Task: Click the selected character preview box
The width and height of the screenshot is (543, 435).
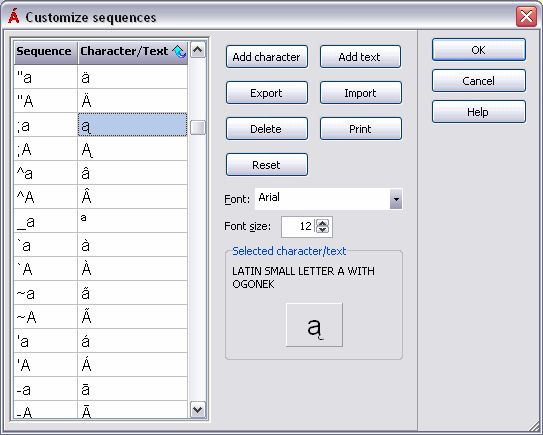Action: click(x=314, y=325)
